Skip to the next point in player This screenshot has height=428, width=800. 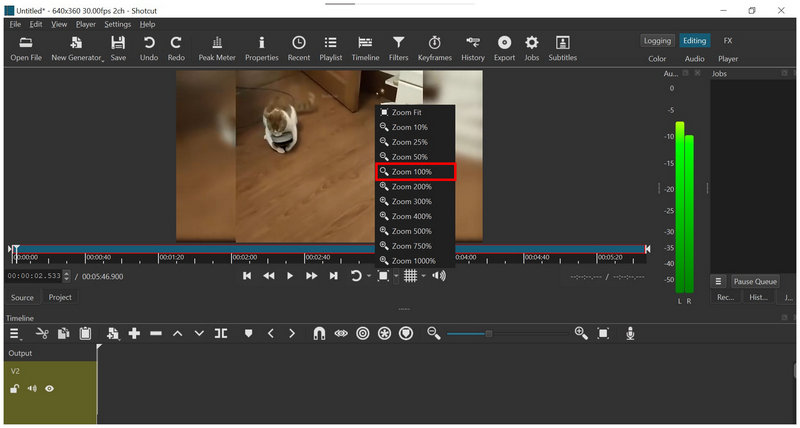(x=333, y=276)
